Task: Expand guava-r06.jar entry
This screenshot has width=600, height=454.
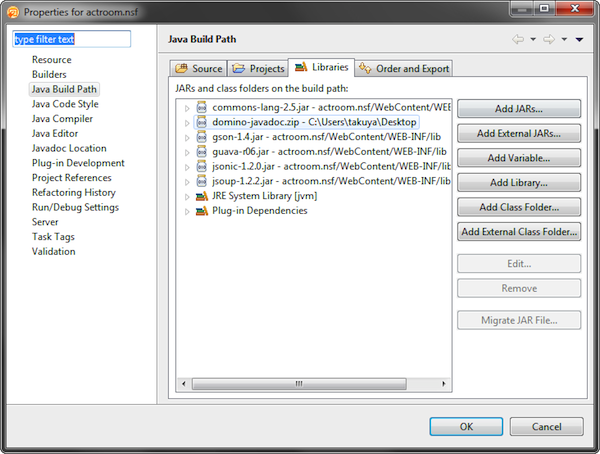Action: [187, 153]
